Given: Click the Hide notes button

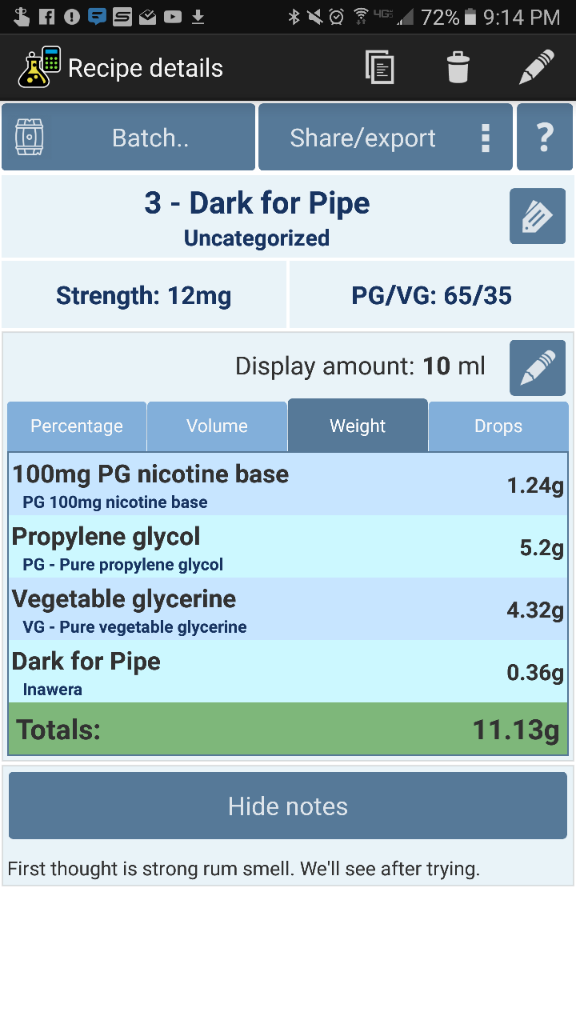Looking at the screenshot, I should pos(288,805).
